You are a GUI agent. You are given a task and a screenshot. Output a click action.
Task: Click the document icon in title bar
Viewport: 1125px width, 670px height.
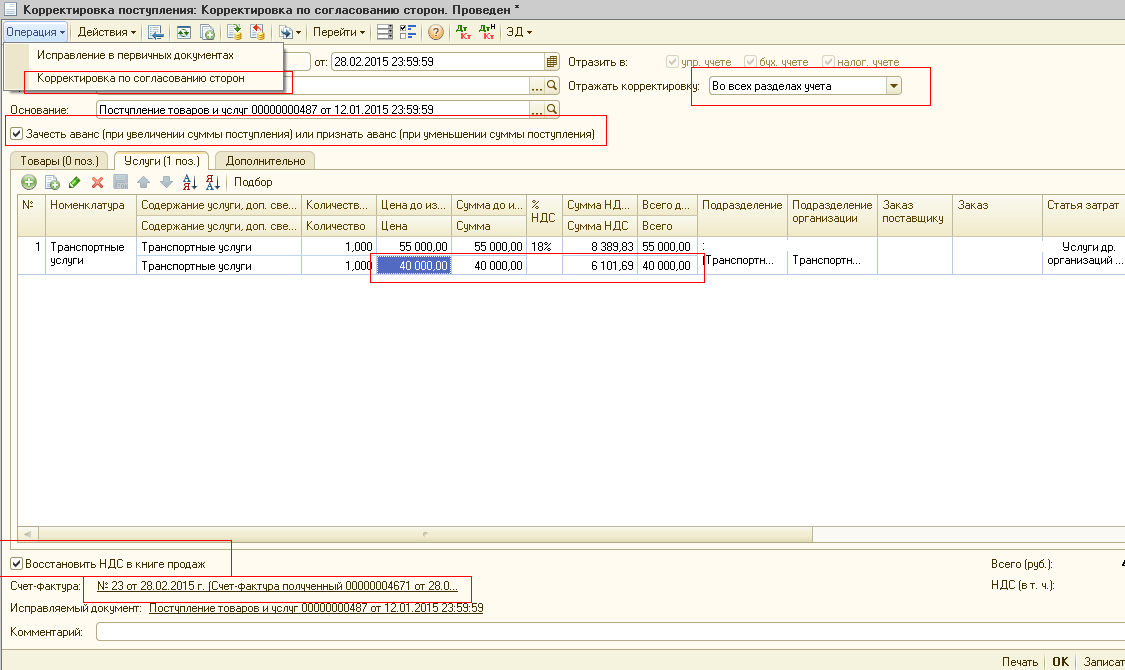click(x=11, y=9)
